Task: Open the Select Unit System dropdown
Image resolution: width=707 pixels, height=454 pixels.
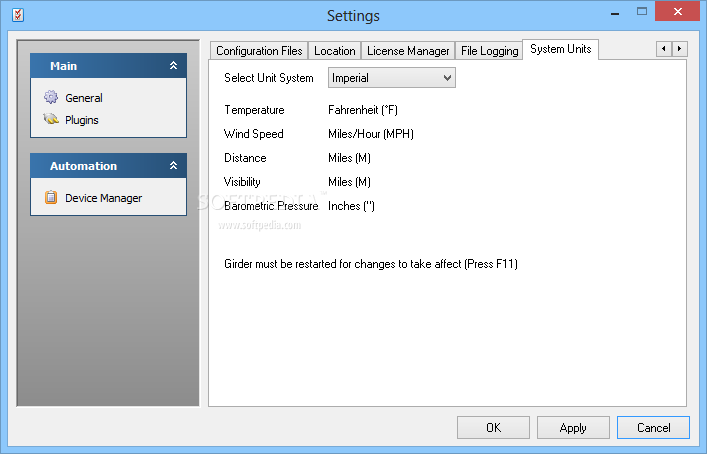Action: point(392,78)
